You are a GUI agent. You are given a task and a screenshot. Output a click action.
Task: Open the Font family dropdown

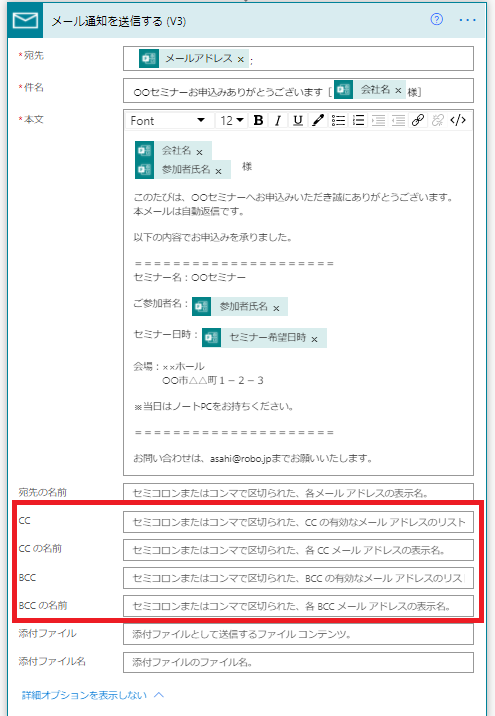coord(168,121)
